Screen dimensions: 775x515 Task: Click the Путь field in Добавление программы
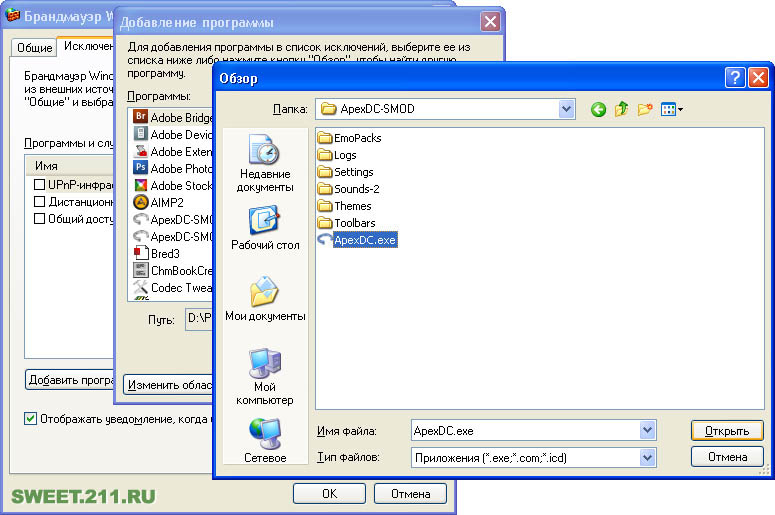click(199, 319)
